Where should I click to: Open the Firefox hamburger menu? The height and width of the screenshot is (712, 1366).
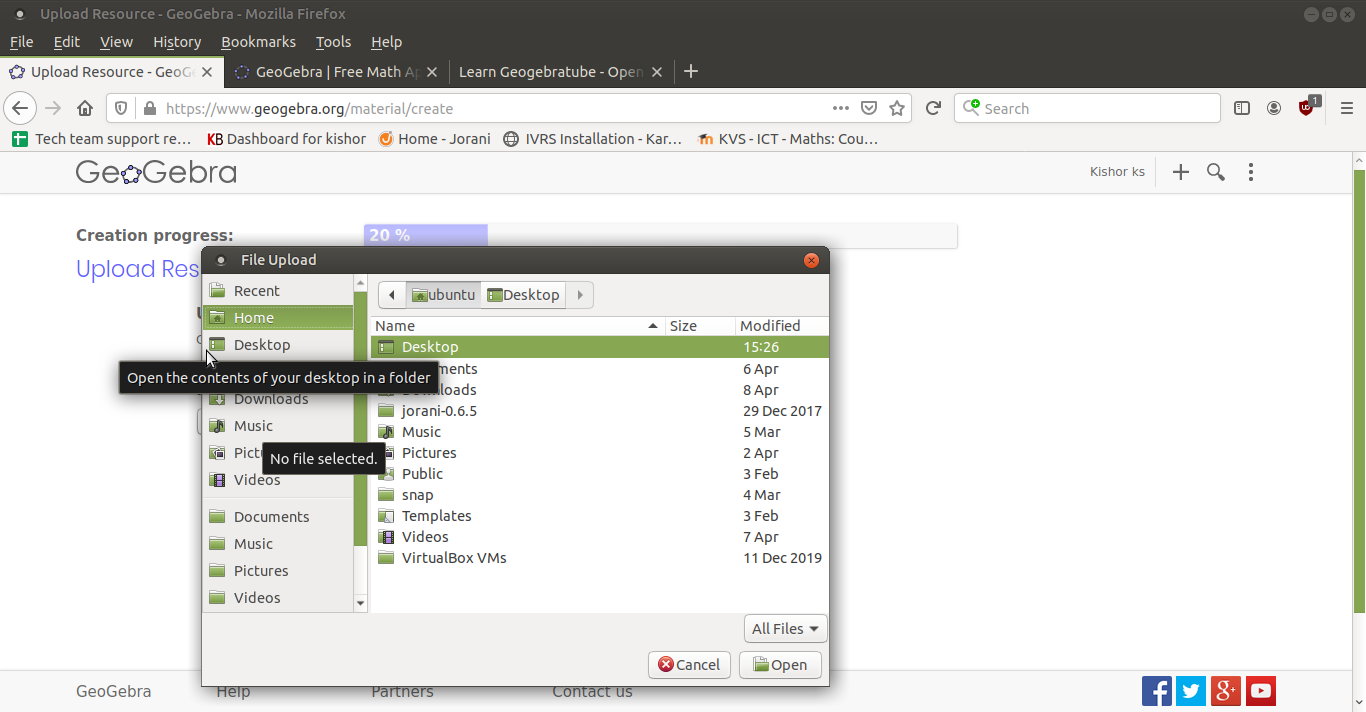pyautogui.click(x=1347, y=108)
